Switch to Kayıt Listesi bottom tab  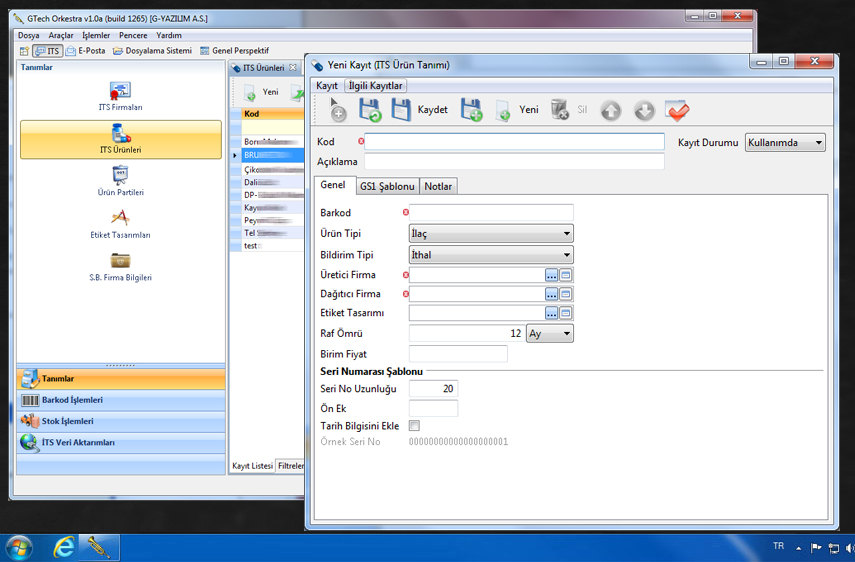pos(252,466)
